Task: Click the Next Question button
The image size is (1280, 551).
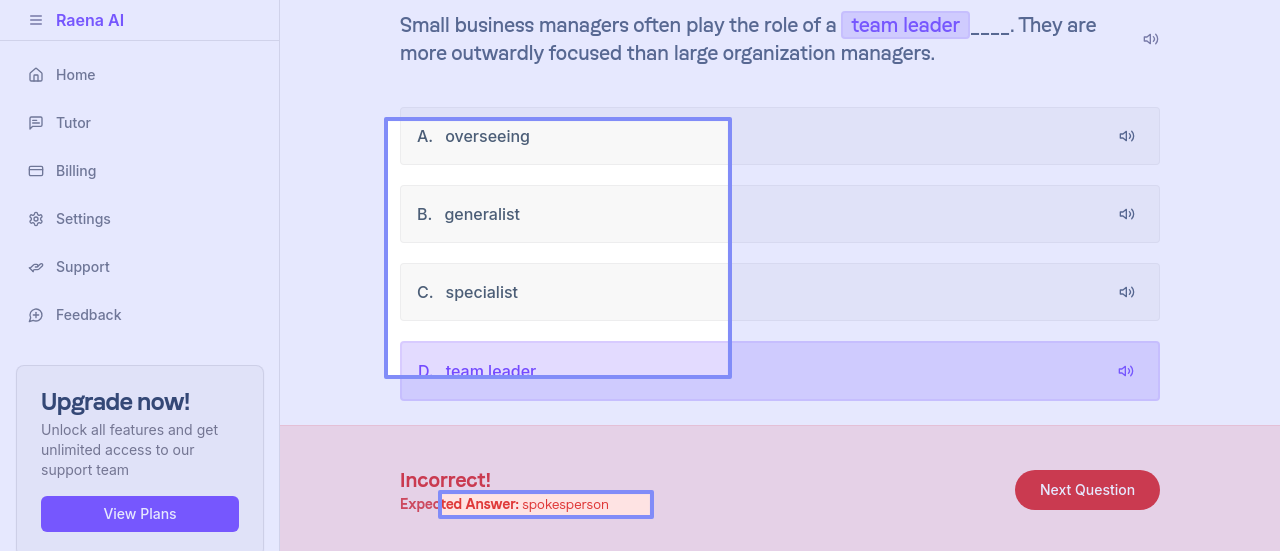Action: pos(1087,490)
